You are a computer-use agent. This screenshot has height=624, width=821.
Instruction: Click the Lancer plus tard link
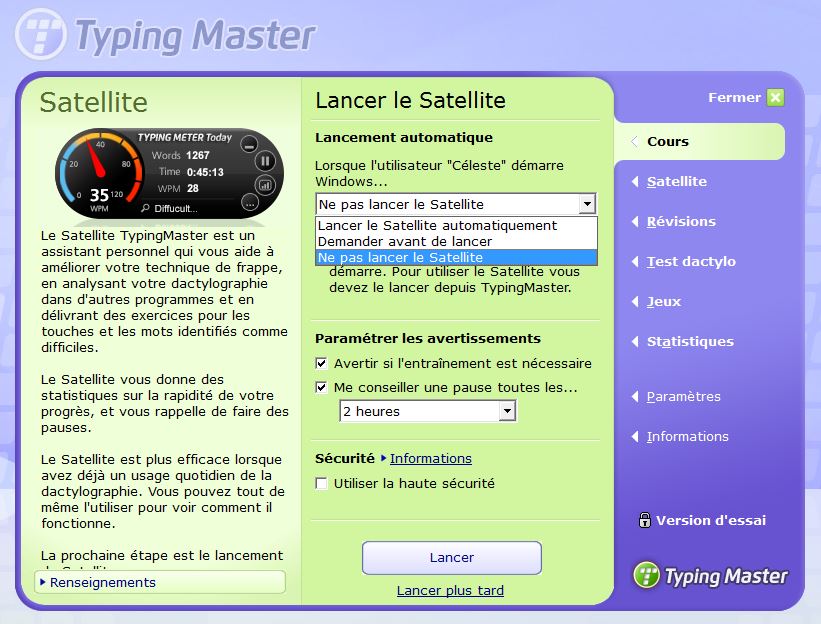coord(450,590)
